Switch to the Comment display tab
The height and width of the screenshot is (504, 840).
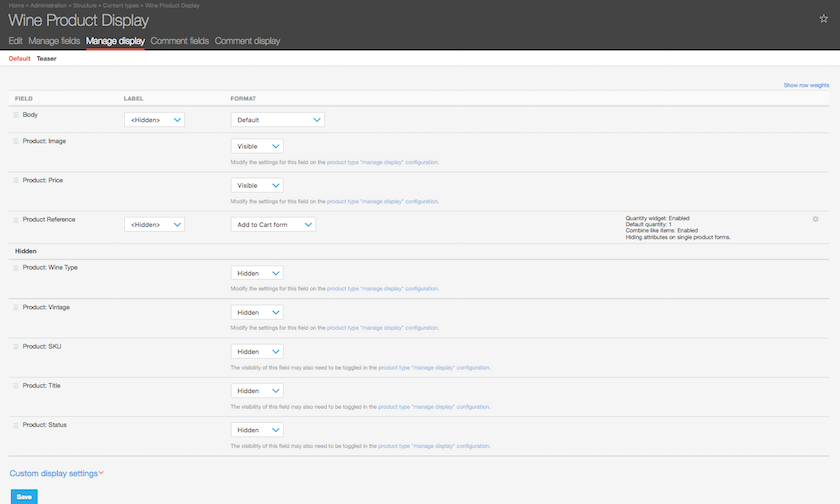coord(247,41)
